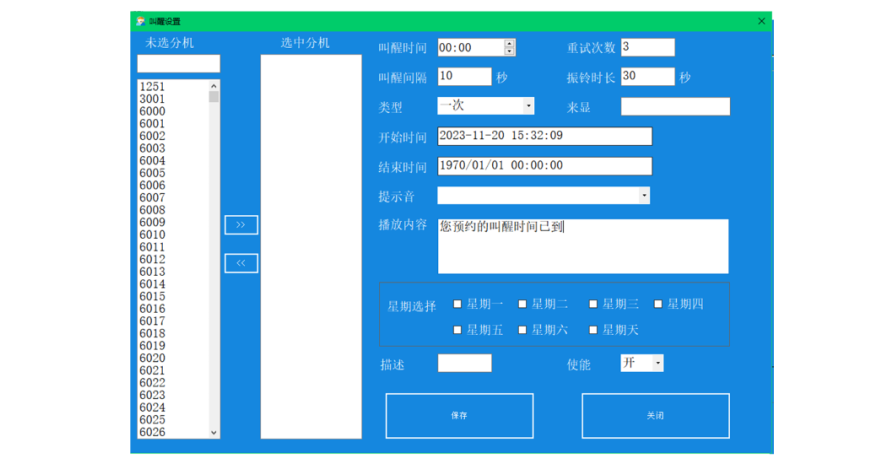Increase wake-up time with up arrow
The height and width of the screenshot is (467, 891).
click(509, 43)
